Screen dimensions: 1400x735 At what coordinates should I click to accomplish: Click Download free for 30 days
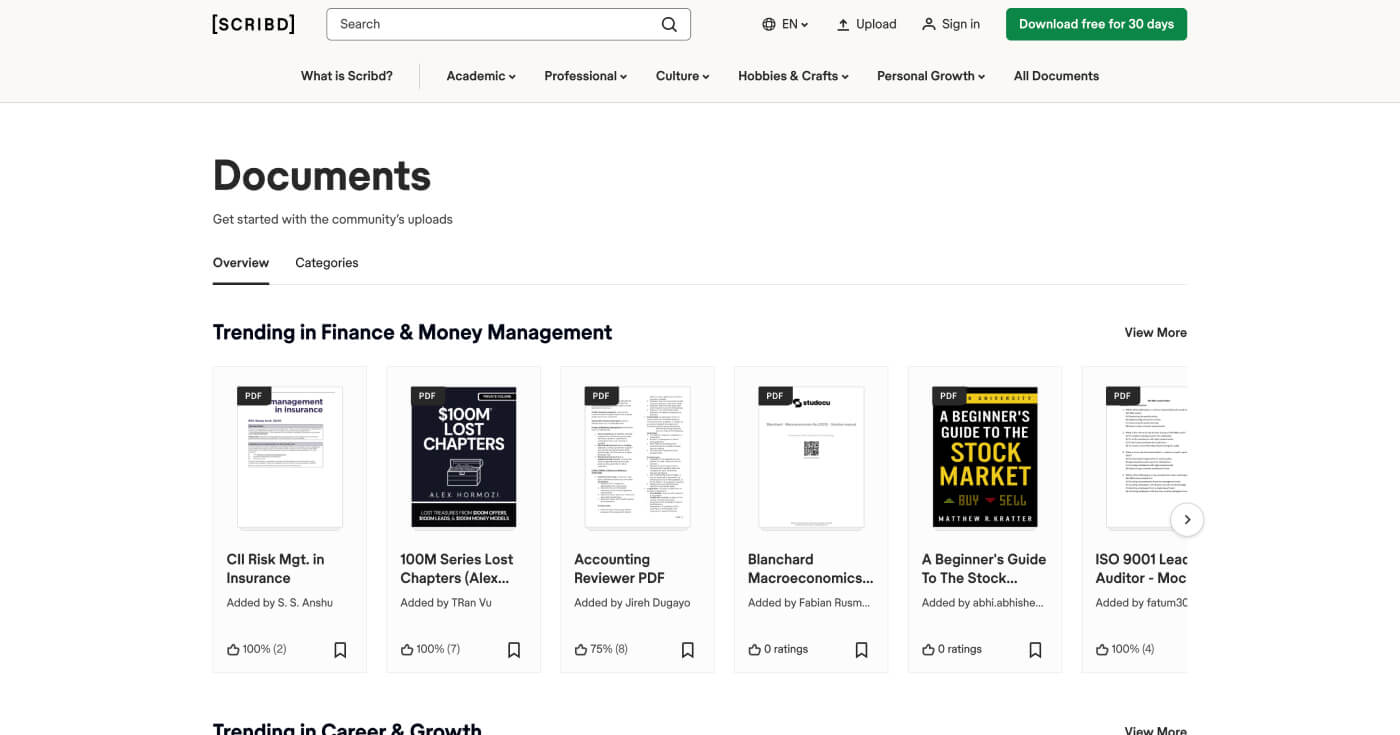coord(1096,23)
